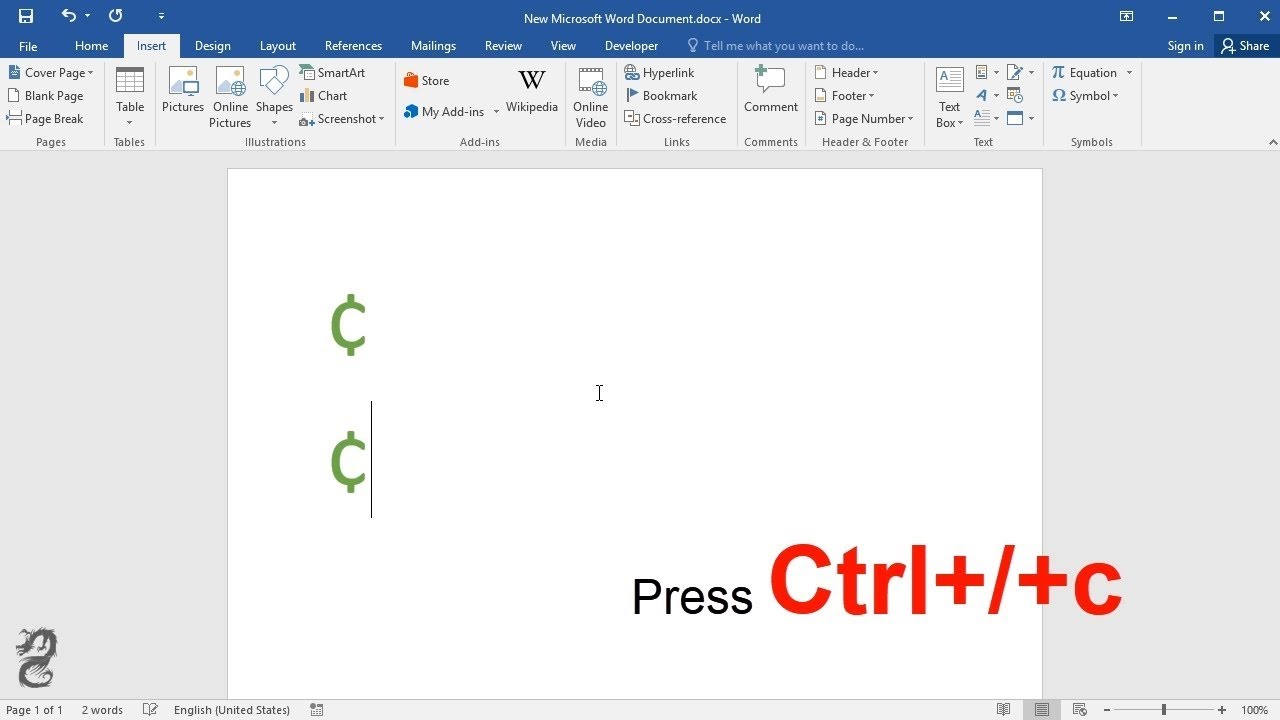Expand the Header dropdown
The image size is (1280, 720).
tap(849, 72)
